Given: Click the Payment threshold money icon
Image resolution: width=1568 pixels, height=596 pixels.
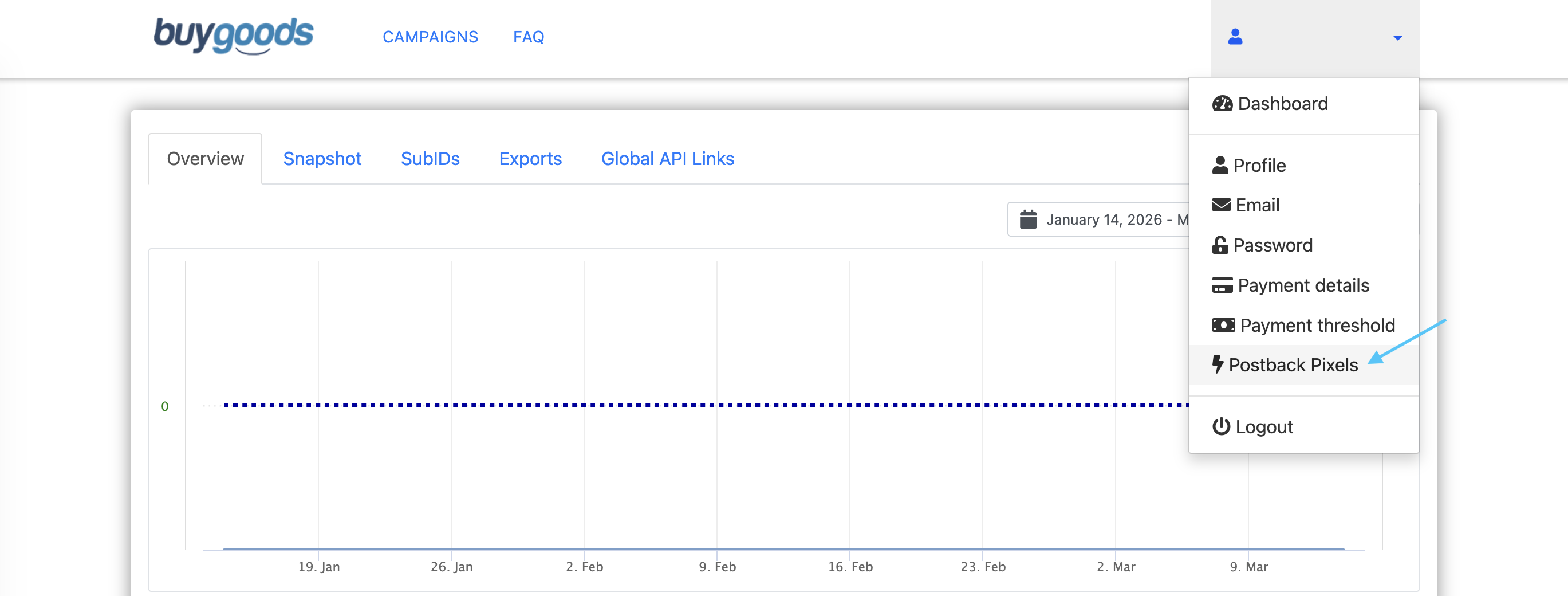Looking at the screenshot, I should pos(1223,325).
